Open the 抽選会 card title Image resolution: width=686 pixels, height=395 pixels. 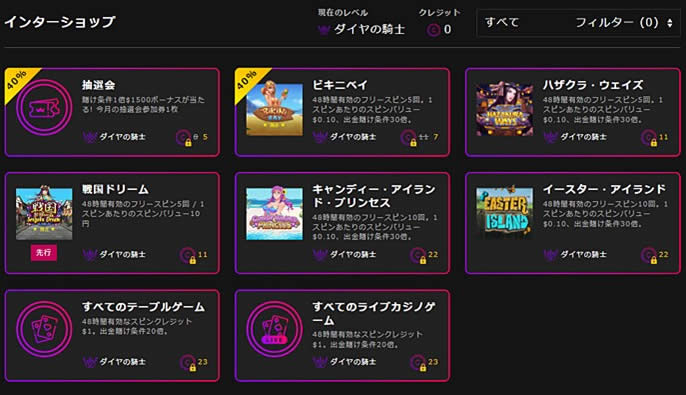click(x=98, y=84)
